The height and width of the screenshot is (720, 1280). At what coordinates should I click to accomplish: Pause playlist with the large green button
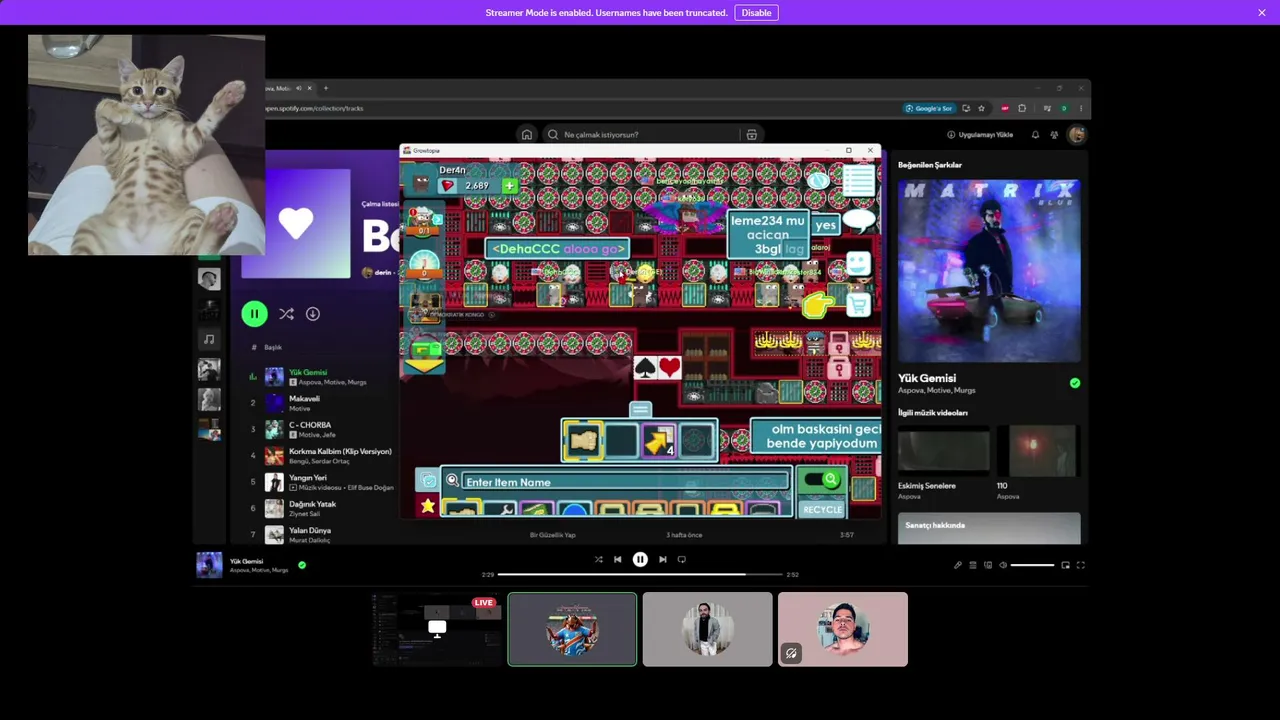[x=254, y=314]
